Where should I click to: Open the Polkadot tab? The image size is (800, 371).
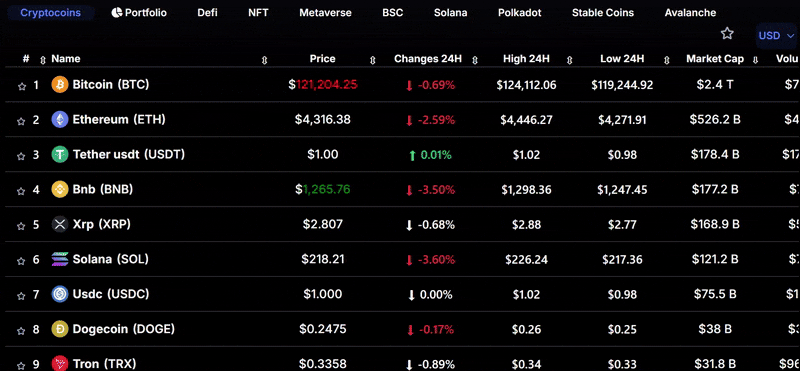(x=520, y=13)
